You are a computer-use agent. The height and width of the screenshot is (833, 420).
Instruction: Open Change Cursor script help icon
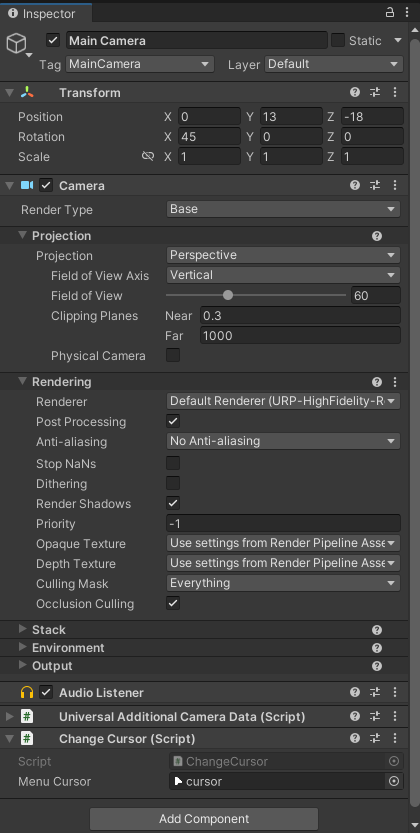point(355,738)
